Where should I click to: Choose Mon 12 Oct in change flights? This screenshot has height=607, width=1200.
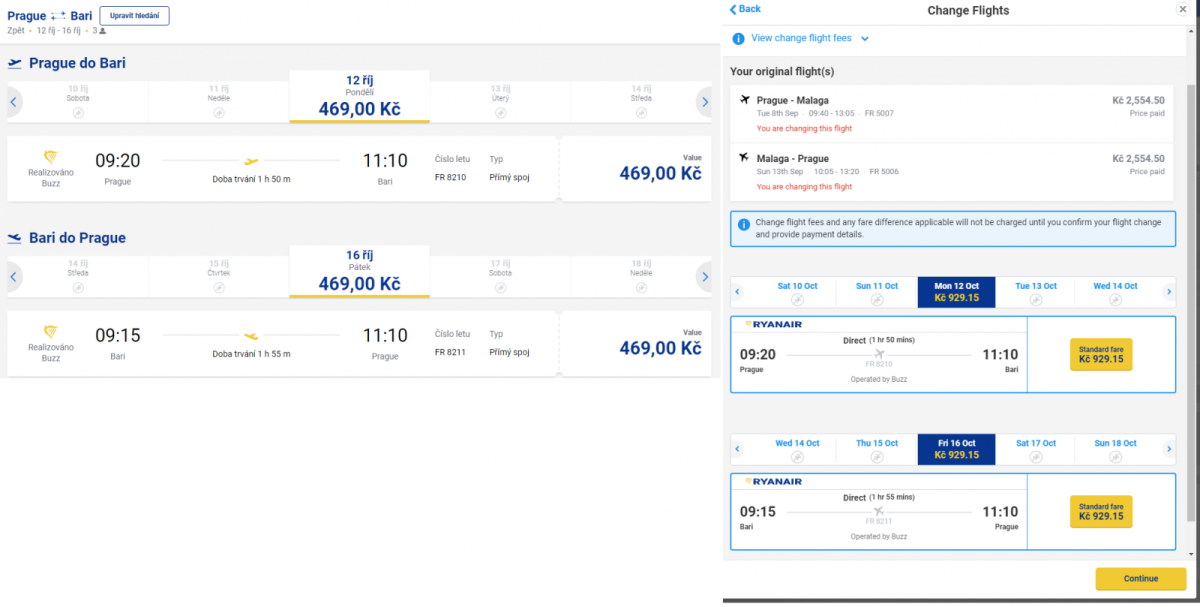pyautogui.click(x=956, y=292)
